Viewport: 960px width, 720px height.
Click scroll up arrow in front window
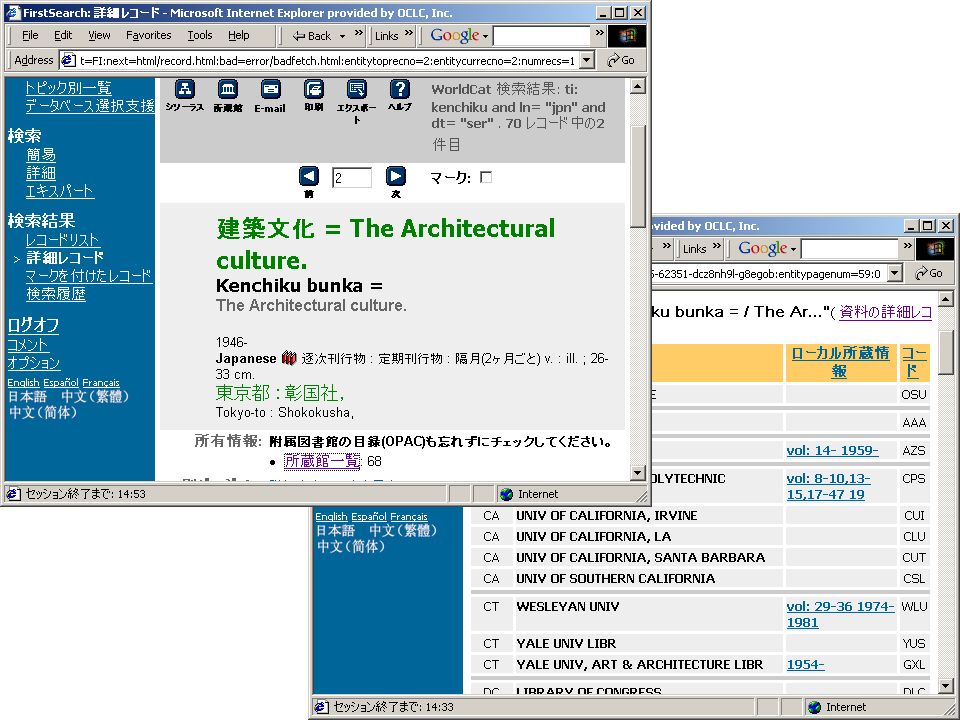click(637, 86)
